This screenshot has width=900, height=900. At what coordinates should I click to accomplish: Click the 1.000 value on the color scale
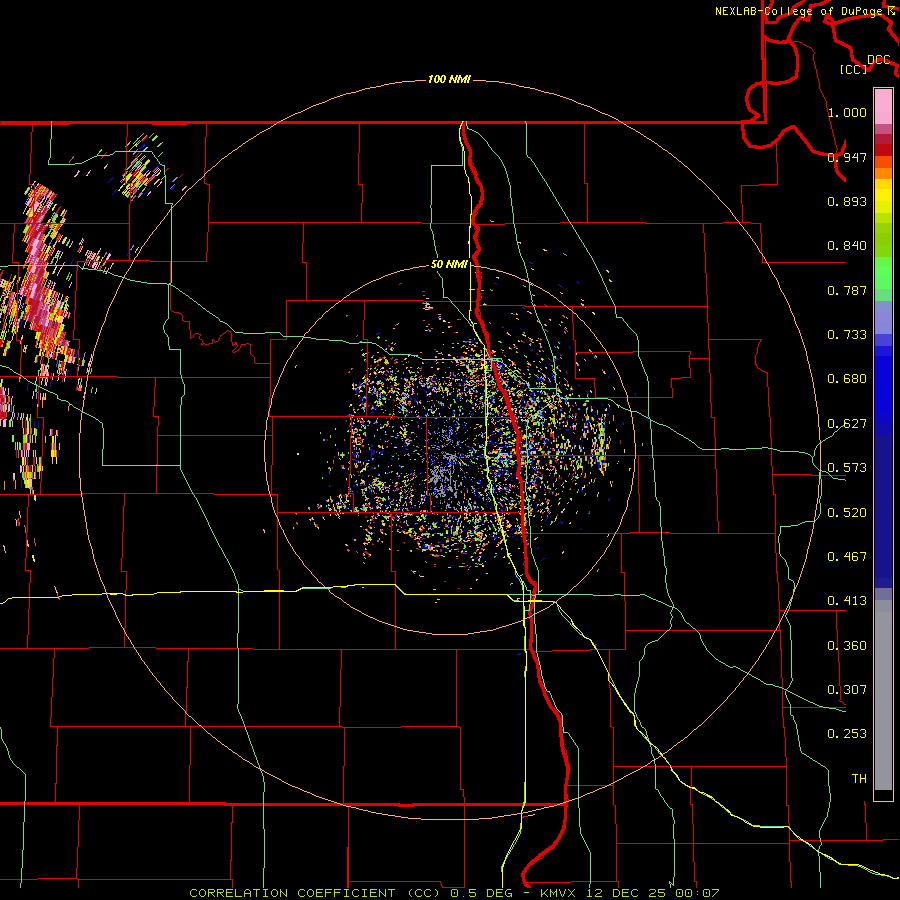coord(847,112)
